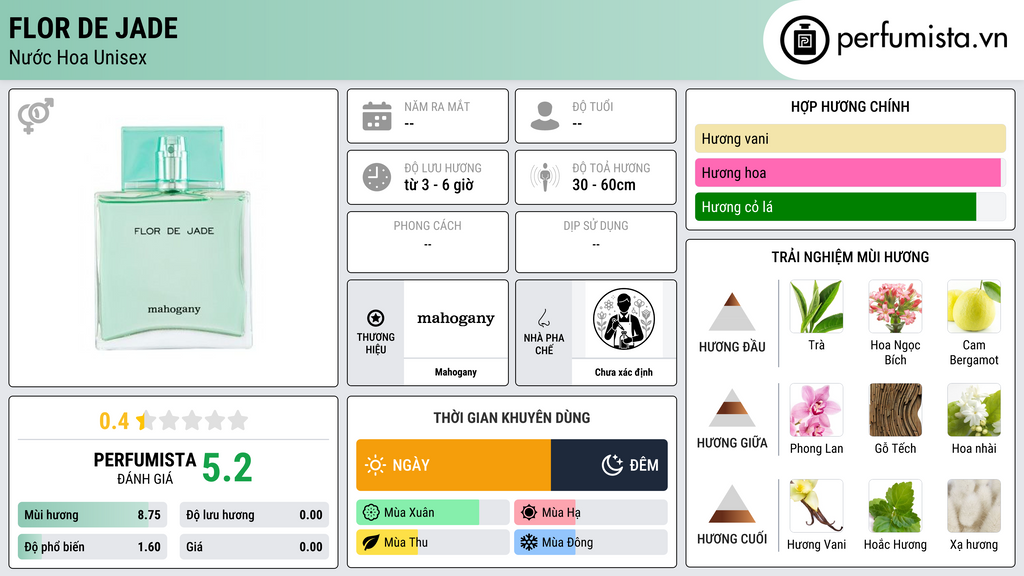This screenshot has height=576, width=1024.
Task: Click the nose icon above Nhà pha chế
Action: [x=543, y=318]
